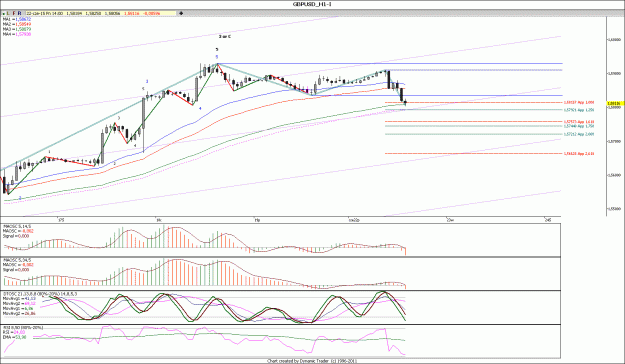The image size is (625, 364).
Task: Select the MA3 moving average label
Action: [17, 29]
